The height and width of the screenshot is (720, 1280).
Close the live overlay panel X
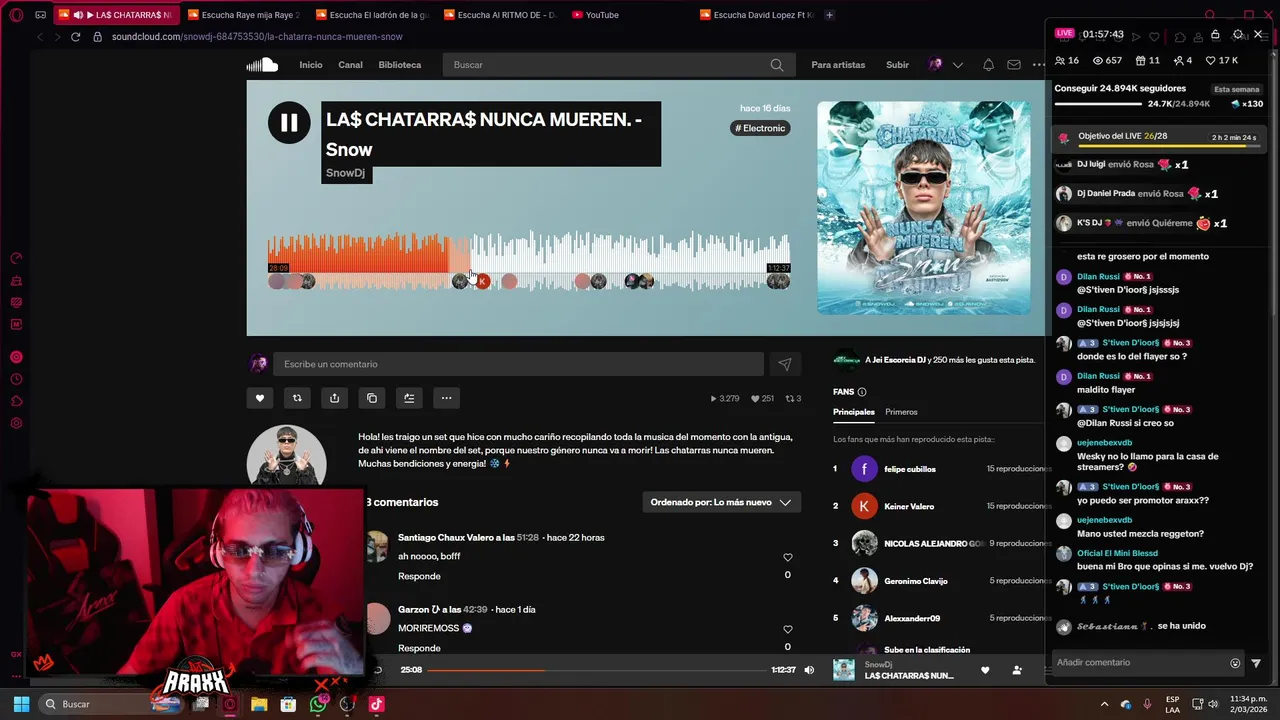point(1258,34)
